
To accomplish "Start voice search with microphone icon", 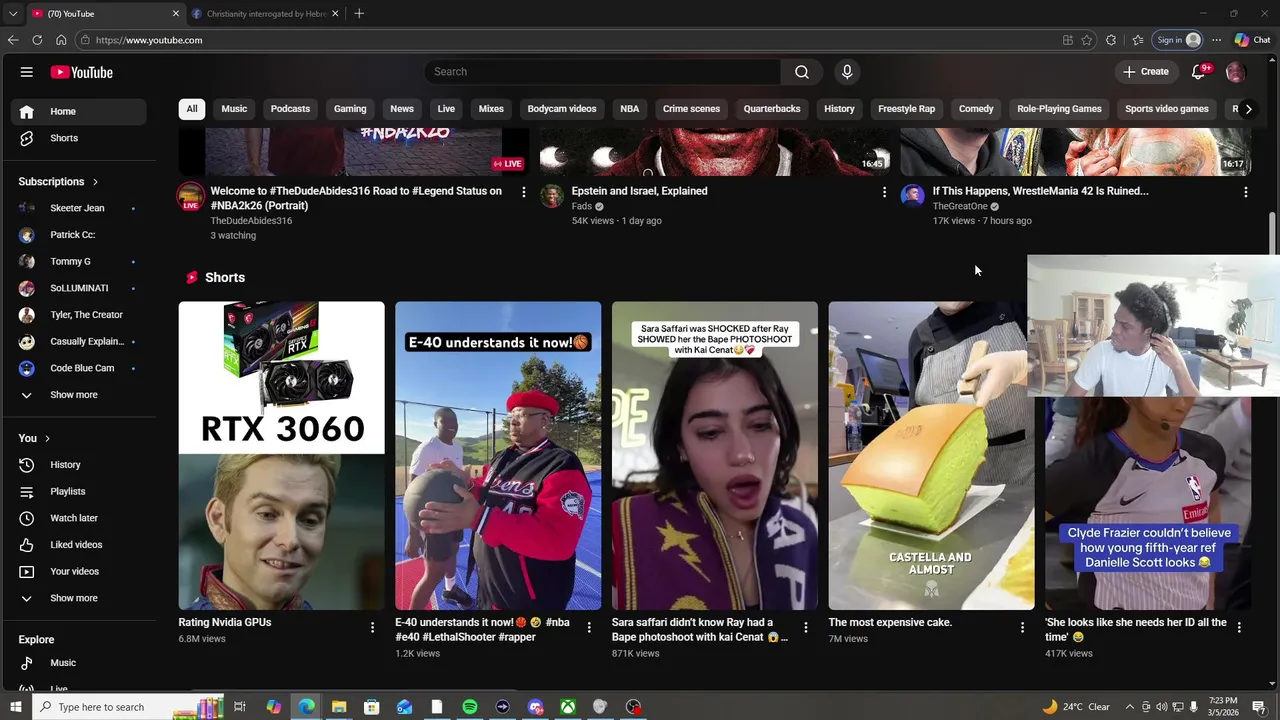I will [x=847, y=72].
